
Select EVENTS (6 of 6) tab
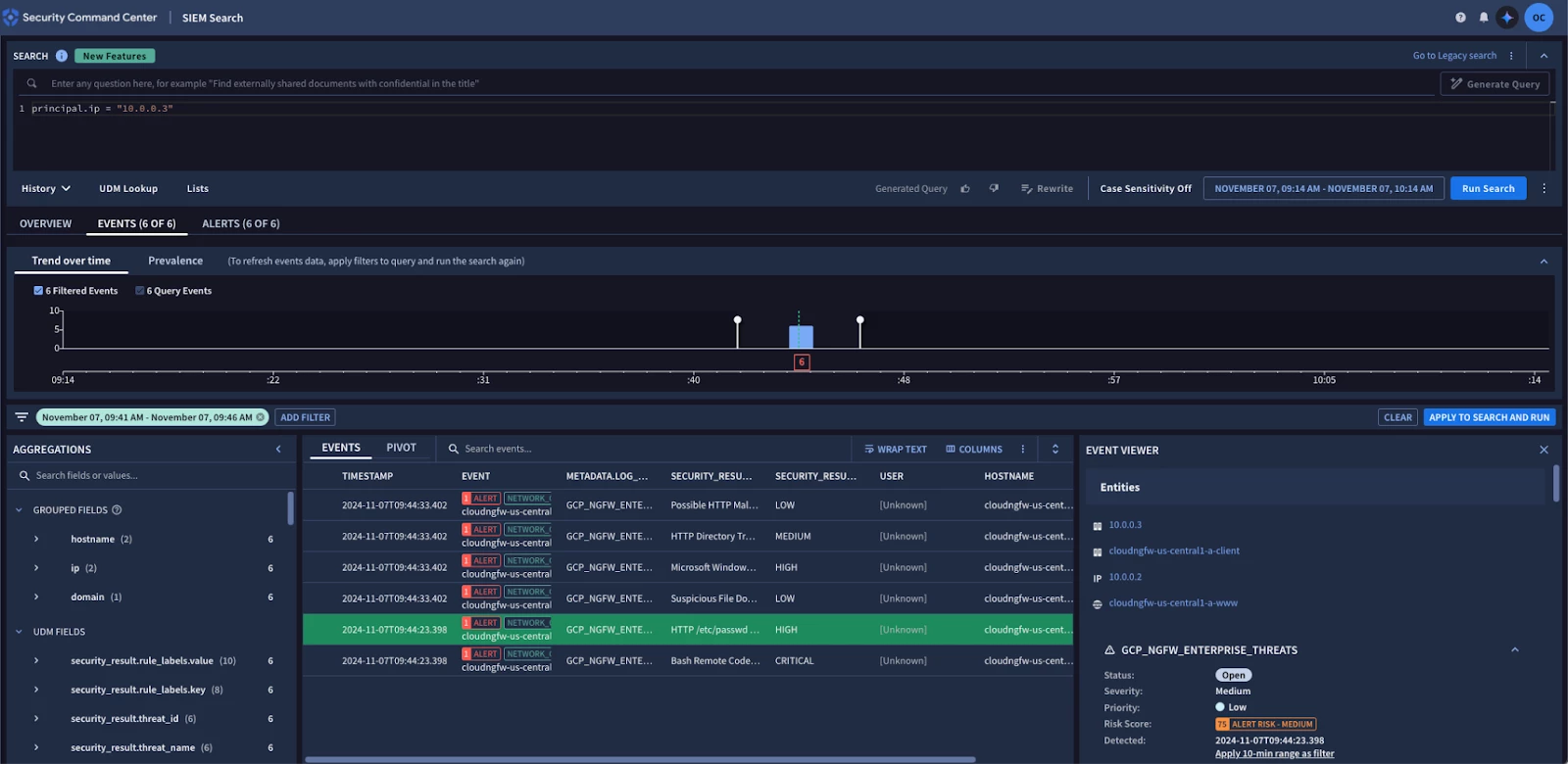coord(136,224)
